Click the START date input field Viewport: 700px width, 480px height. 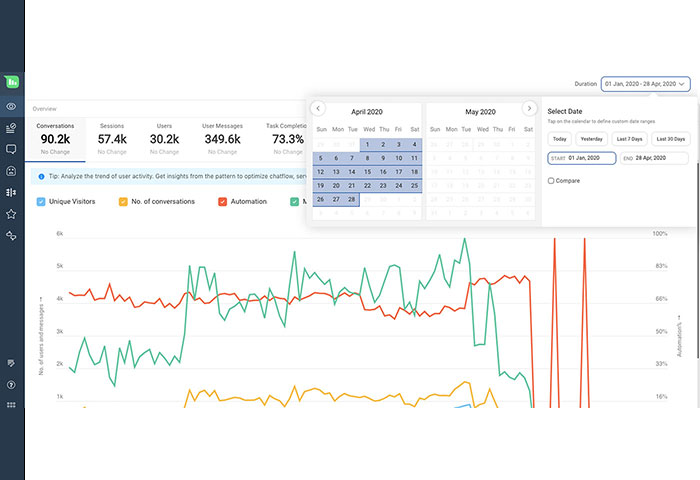tap(581, 158)
